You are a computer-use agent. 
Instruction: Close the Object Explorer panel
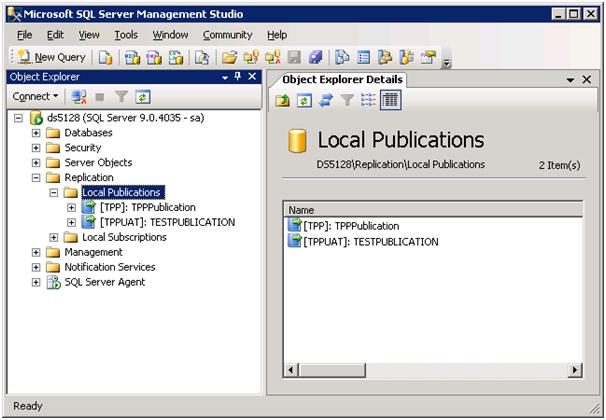252,77
